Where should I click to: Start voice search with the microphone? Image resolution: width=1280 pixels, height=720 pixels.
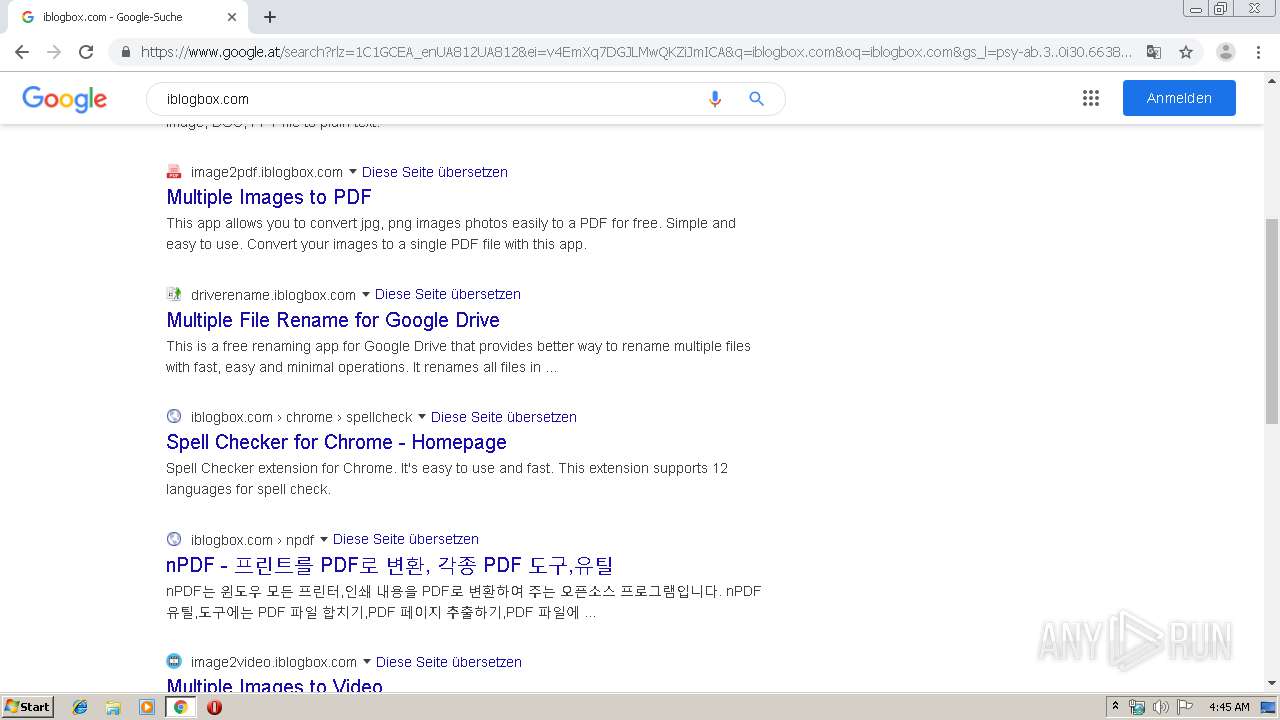coord(715,99)
